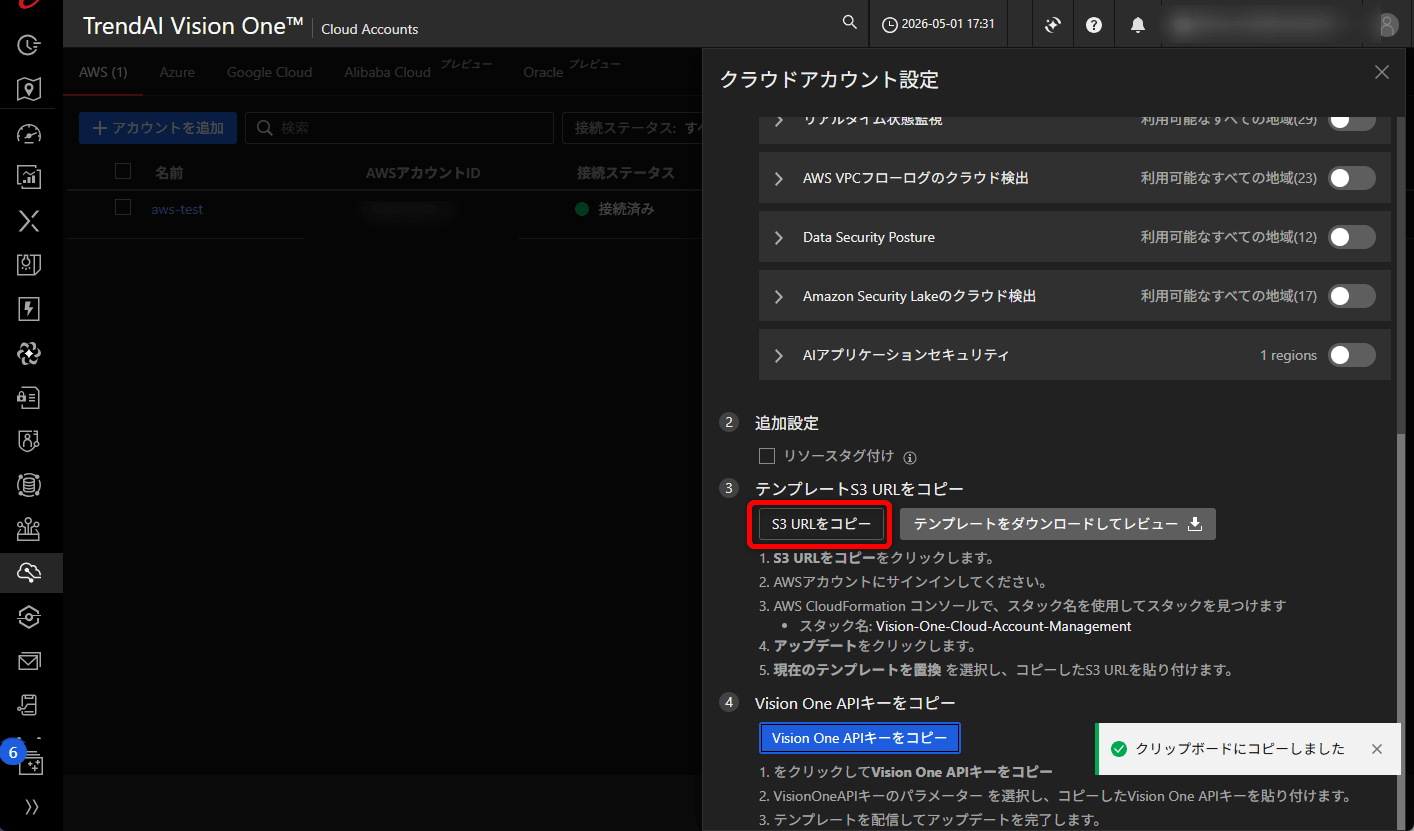Click the 名前 column header
Screen dimensions: 1414x831
coord(169,173)
